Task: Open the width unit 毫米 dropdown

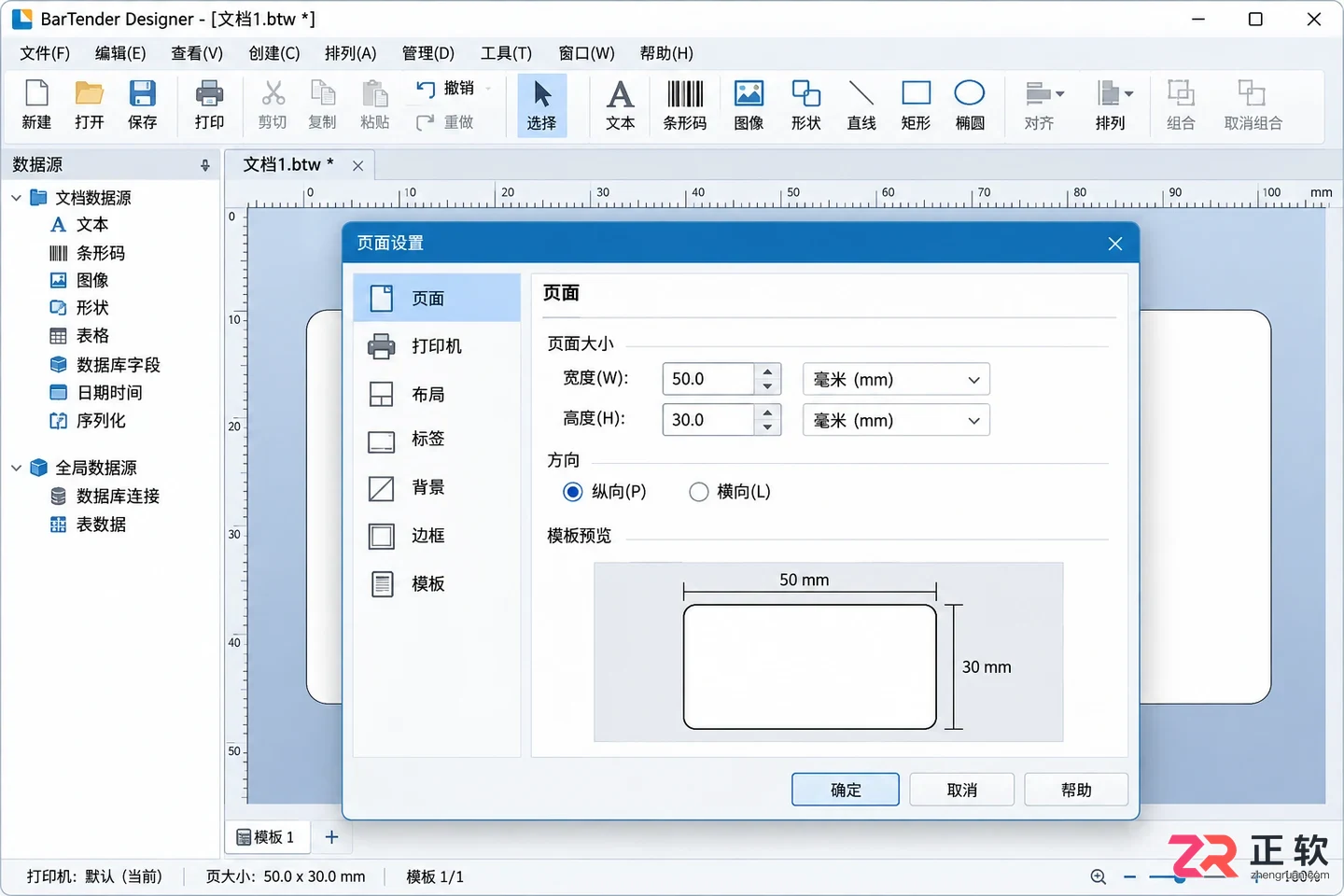Action: (896, 379)
